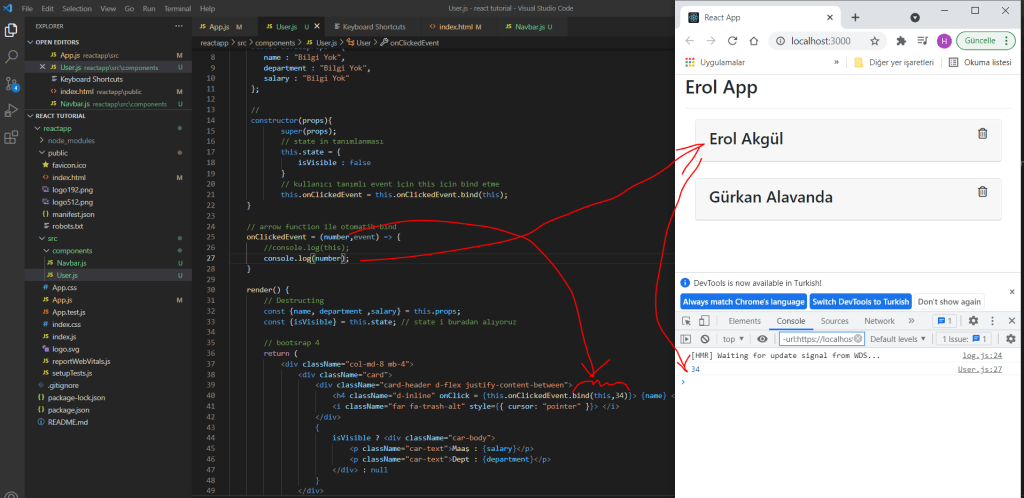The image size is (1024, 498).
Task: Open Run and Debug view
Action: [11, 110]
